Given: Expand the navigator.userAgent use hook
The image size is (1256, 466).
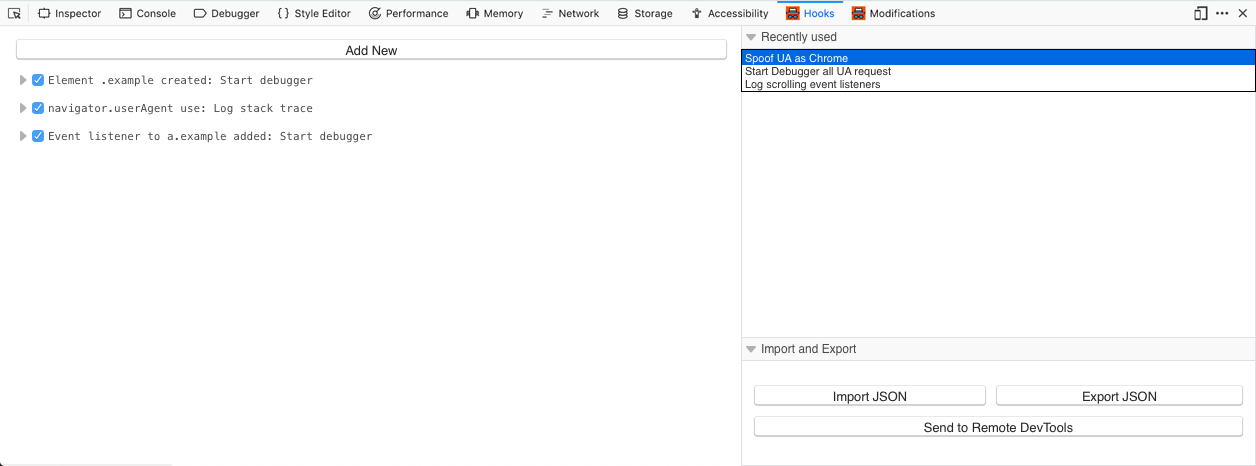Looking at the screenshot, I should point(23,108).
